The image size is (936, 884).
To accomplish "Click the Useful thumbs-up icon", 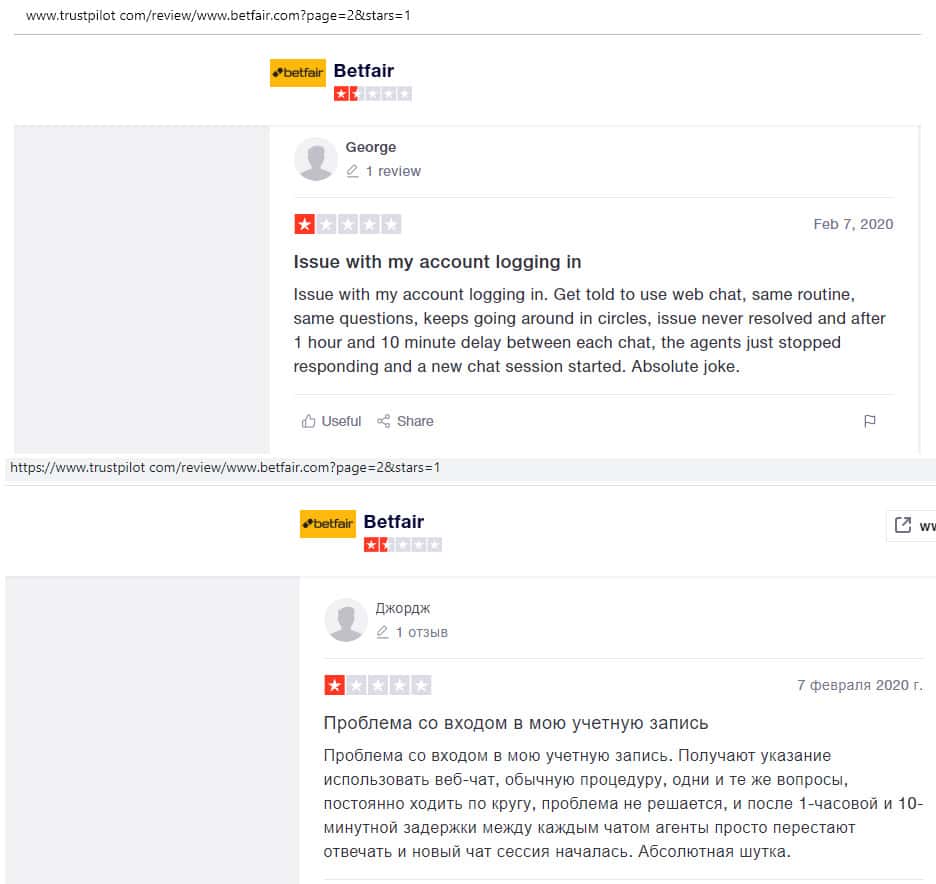I will [308, 421].
